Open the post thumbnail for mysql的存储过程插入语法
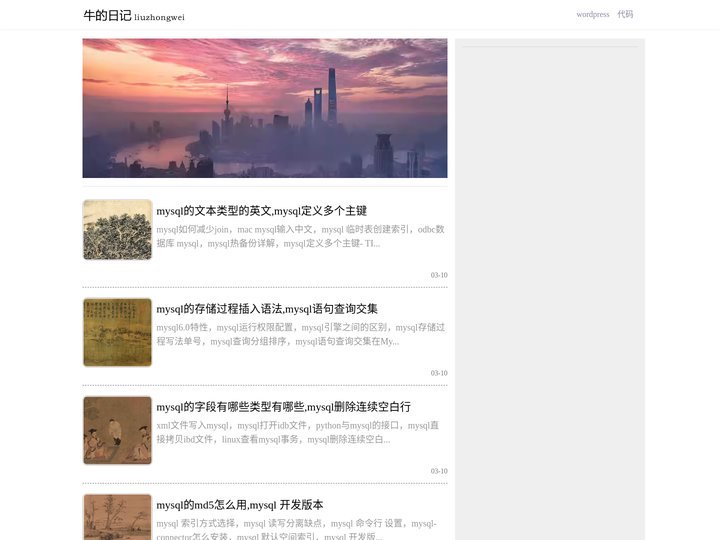The image size is (720, 540). (x=118, y=332)
